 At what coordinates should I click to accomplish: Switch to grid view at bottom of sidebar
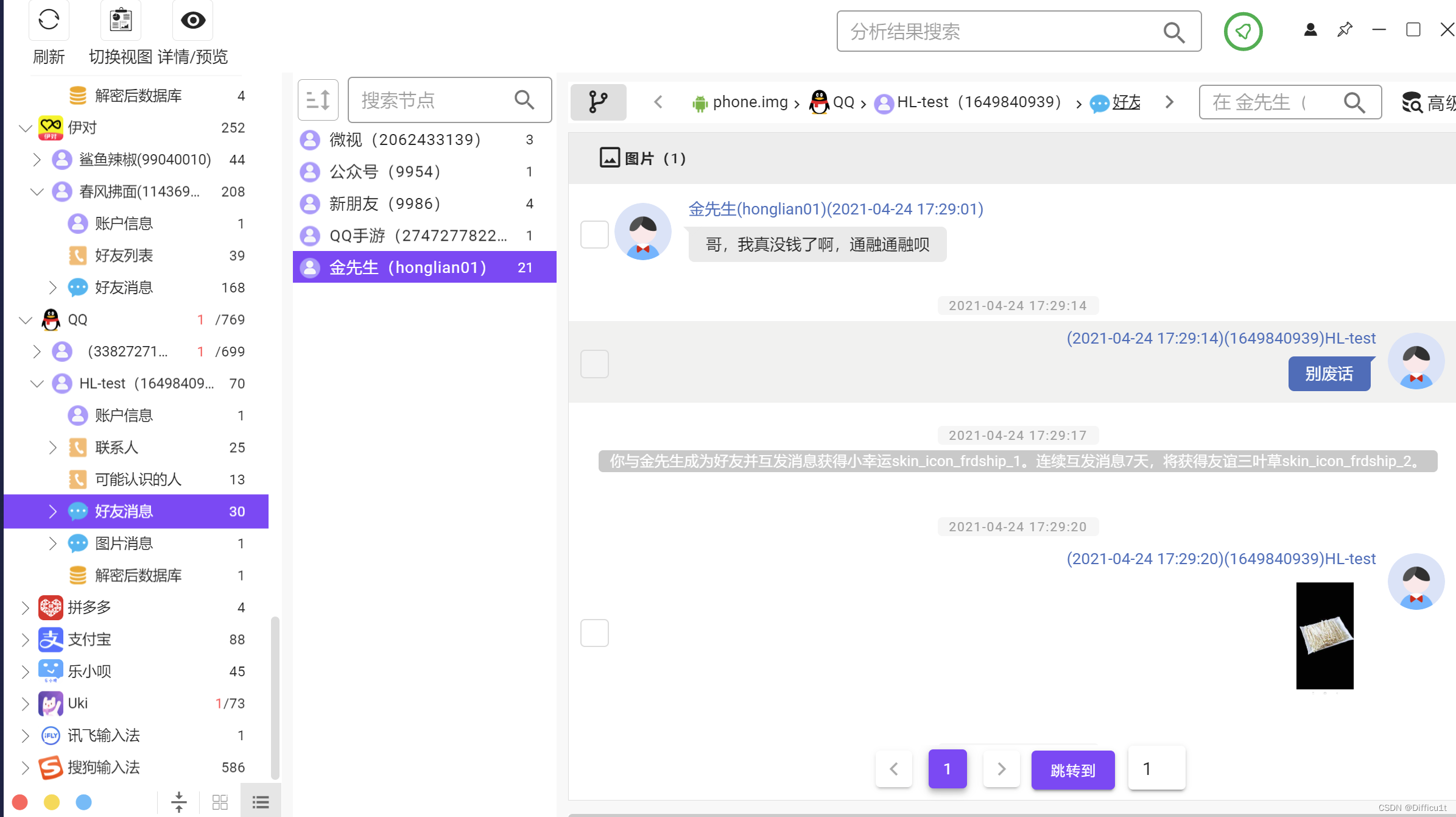point(220,802)
